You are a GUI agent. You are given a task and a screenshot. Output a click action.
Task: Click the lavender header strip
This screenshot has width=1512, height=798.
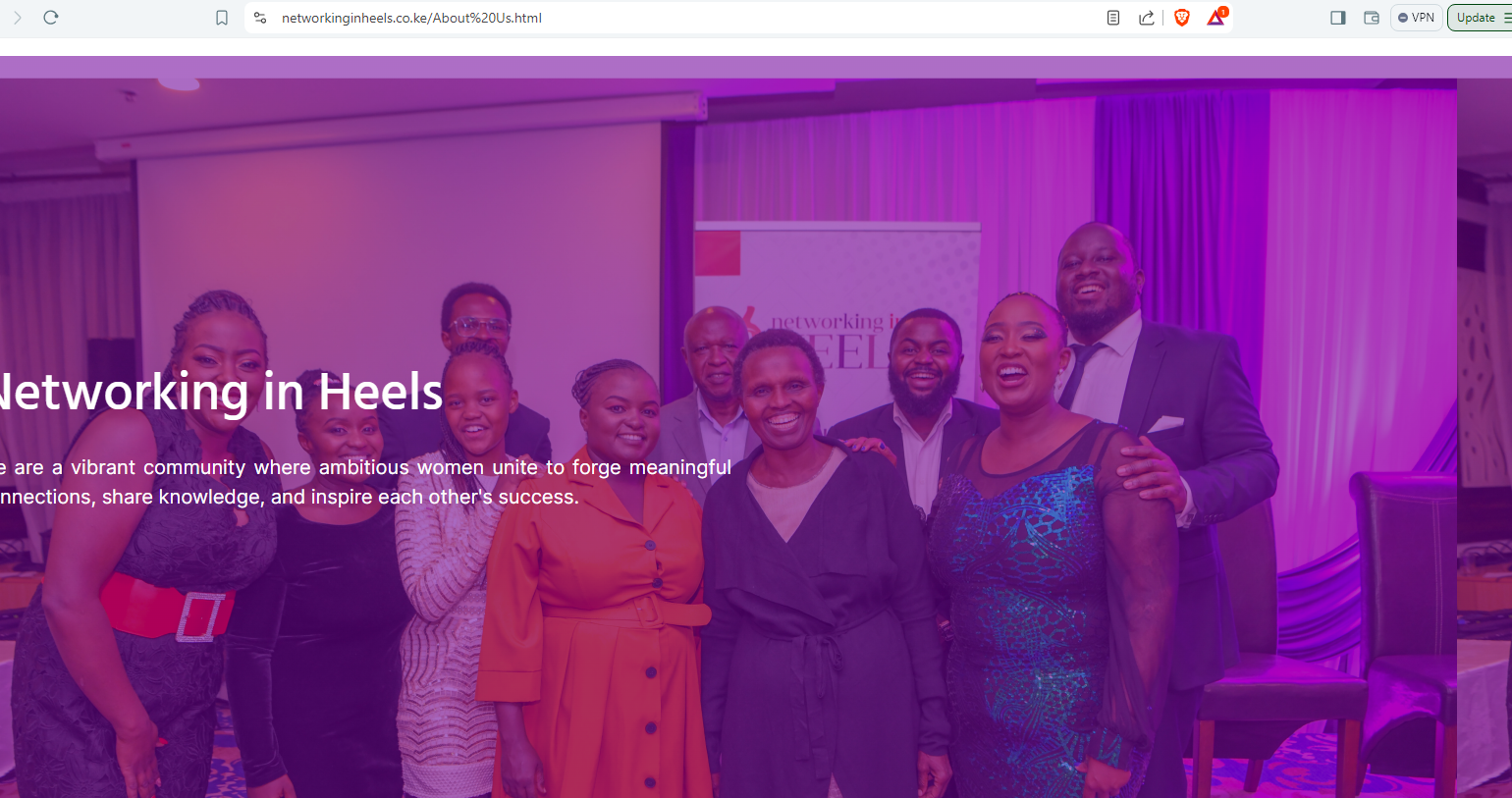[x=756, y=67]
